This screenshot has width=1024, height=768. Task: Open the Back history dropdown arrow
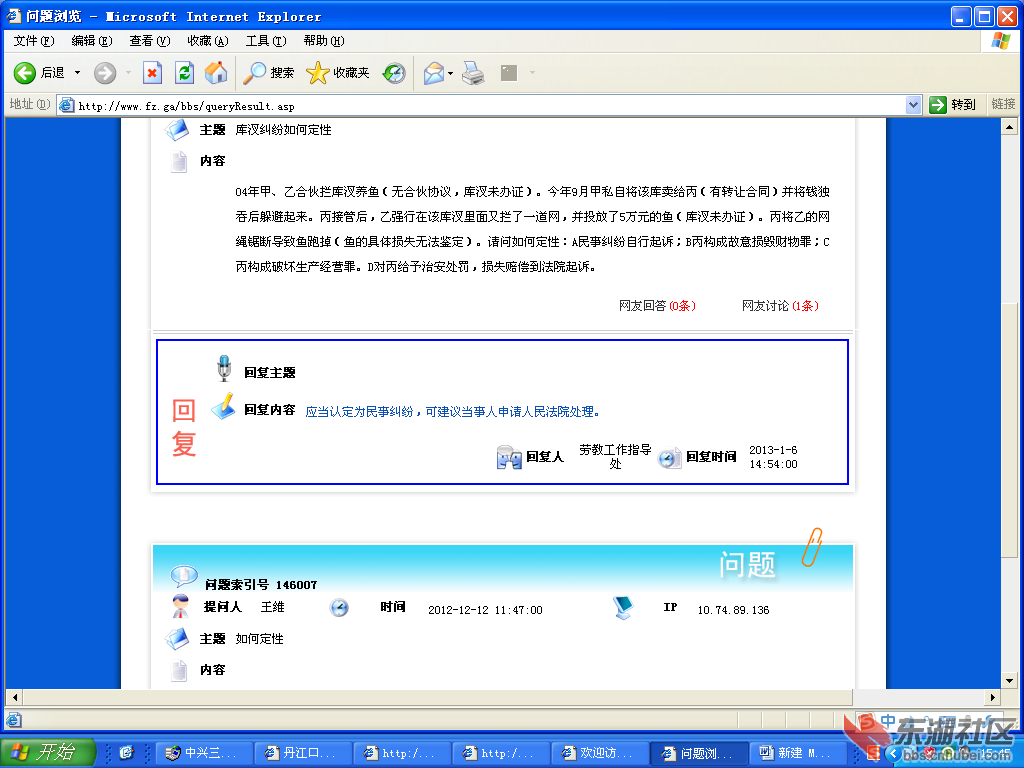pyautogui.click(x=77, y=72)
